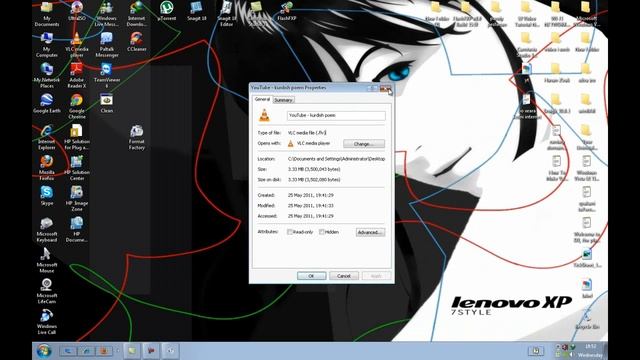The width and height of the screenshot is (640, 360).
Task: Enable the Hidden attribute checkbox
Action: click(x=322, y=232)
